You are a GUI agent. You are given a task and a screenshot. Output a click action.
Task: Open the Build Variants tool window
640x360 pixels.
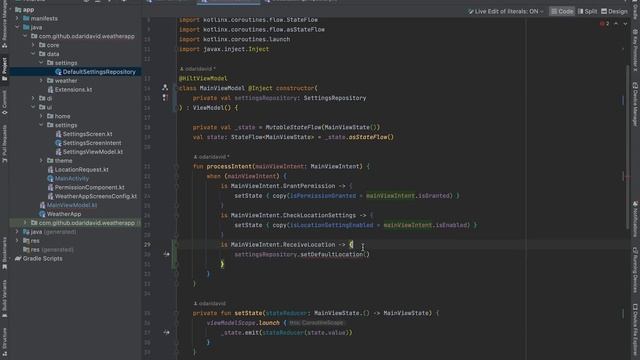[4, 298]
